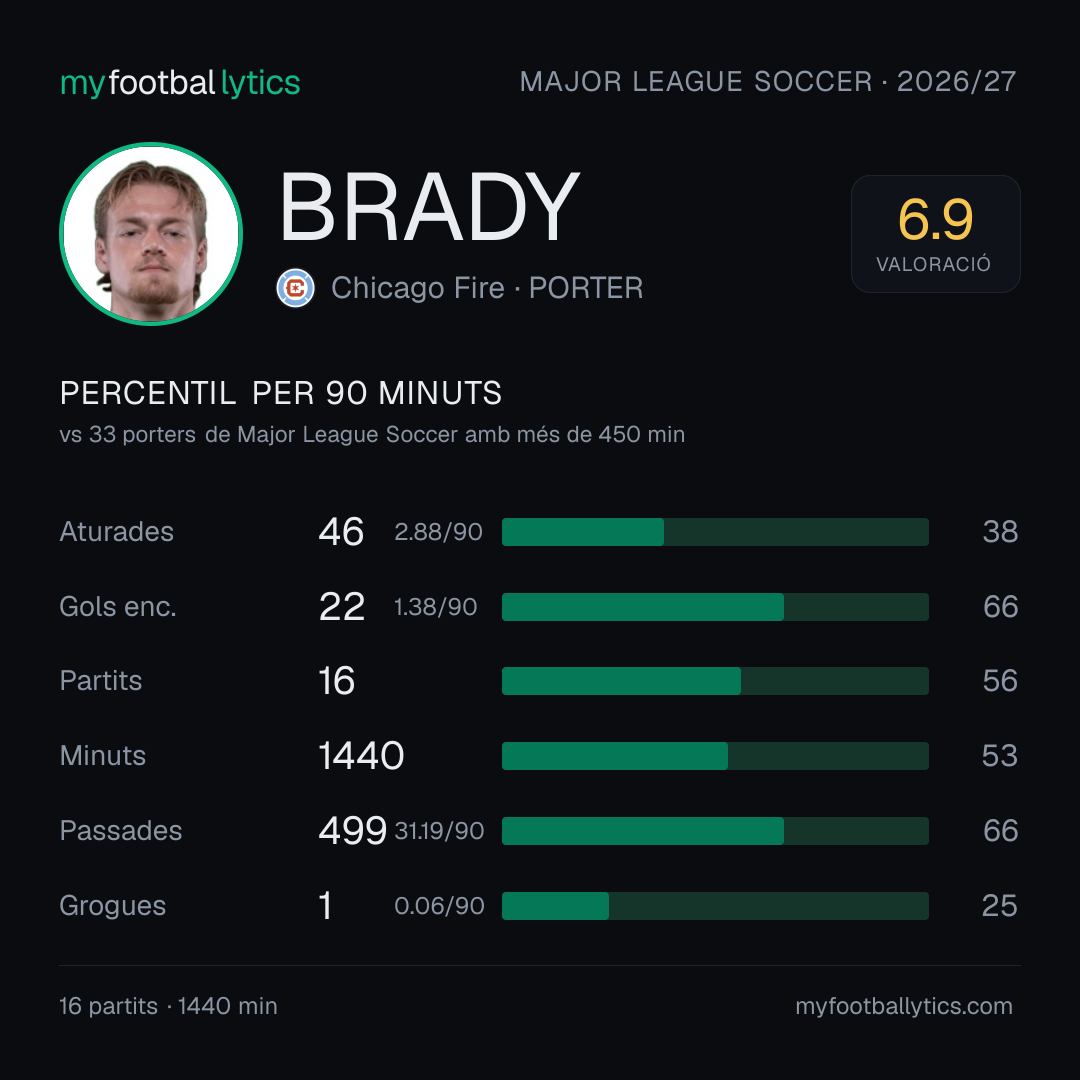Screen dimensions: 1080x1080
Task: Click the Grogues percentile number 25
Action: [999, 906]
